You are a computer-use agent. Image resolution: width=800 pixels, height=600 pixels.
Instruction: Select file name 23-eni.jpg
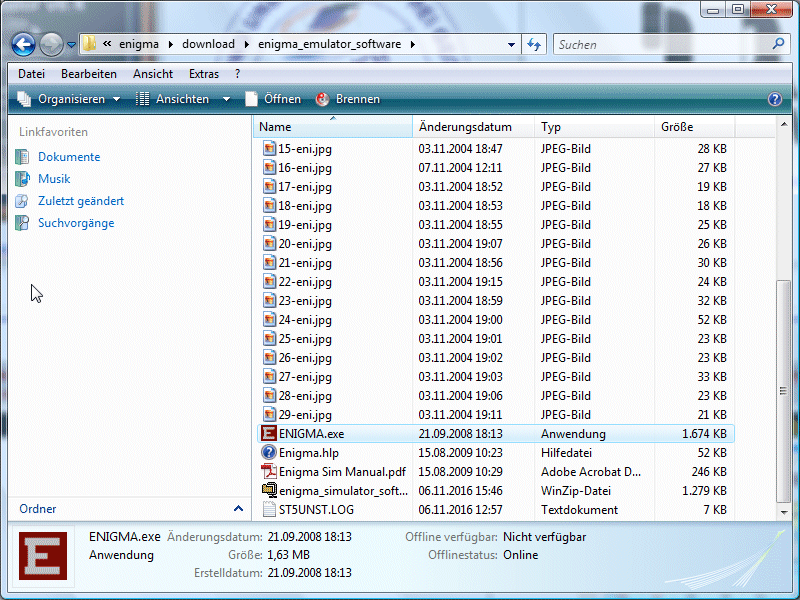tap(305, 301)
